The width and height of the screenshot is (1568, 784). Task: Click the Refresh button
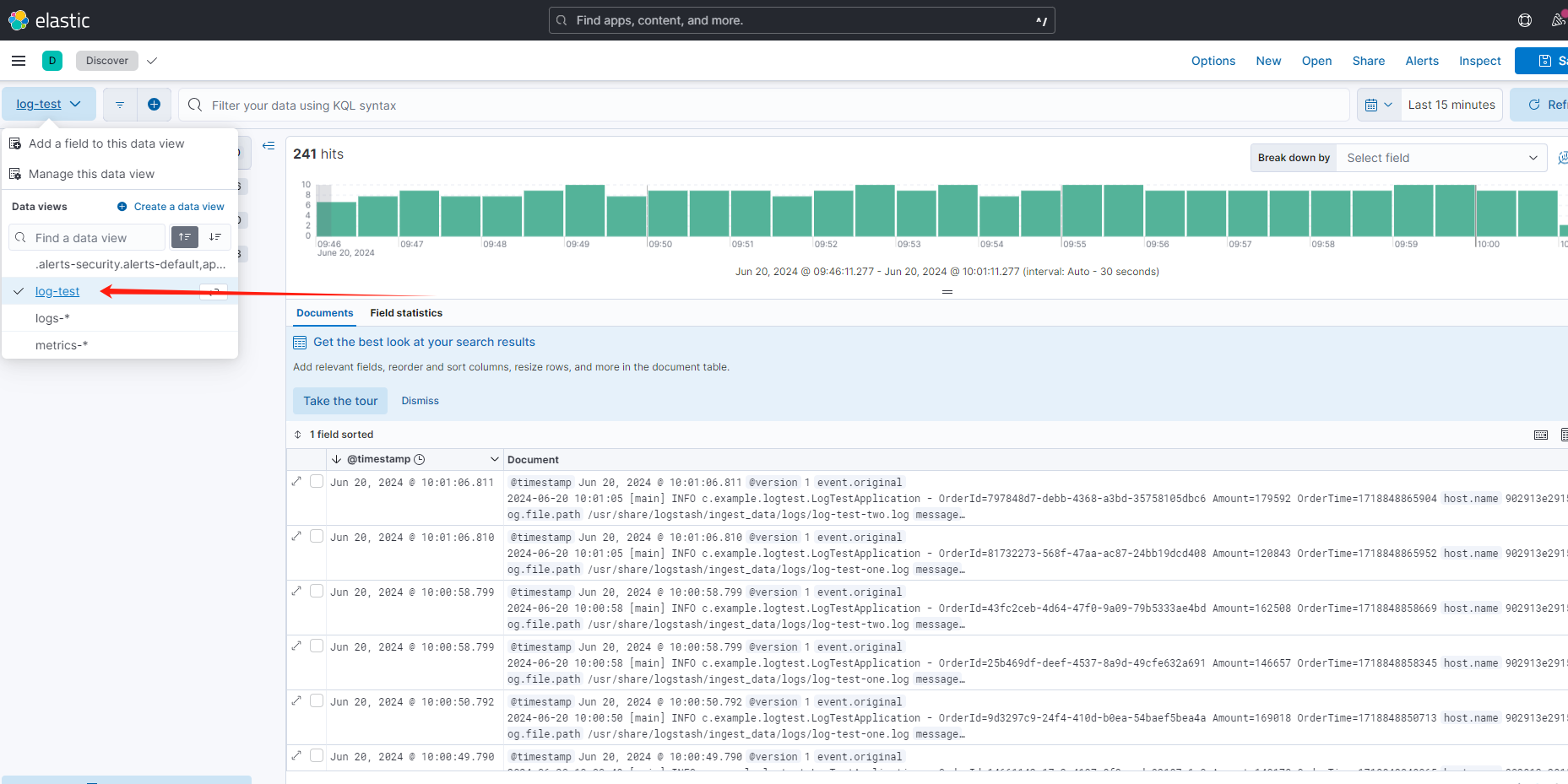tap(1540, 105)
